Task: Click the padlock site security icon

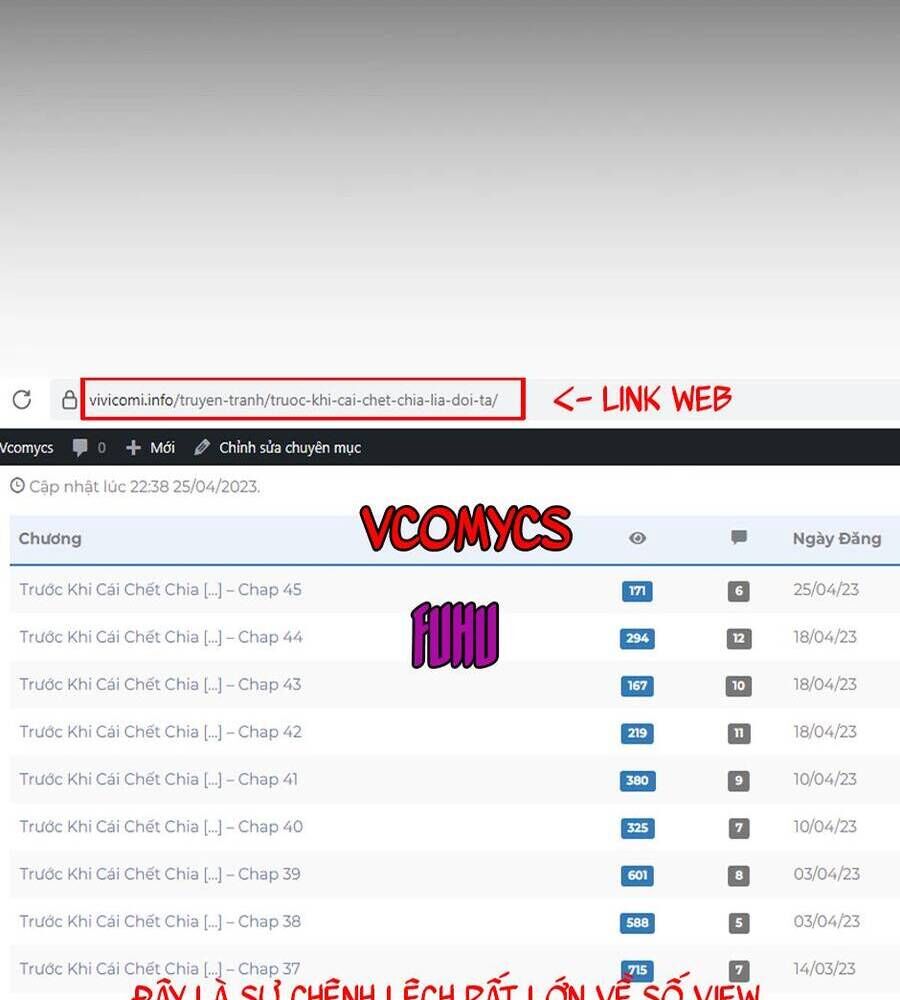Action: [x=69, y=400]
